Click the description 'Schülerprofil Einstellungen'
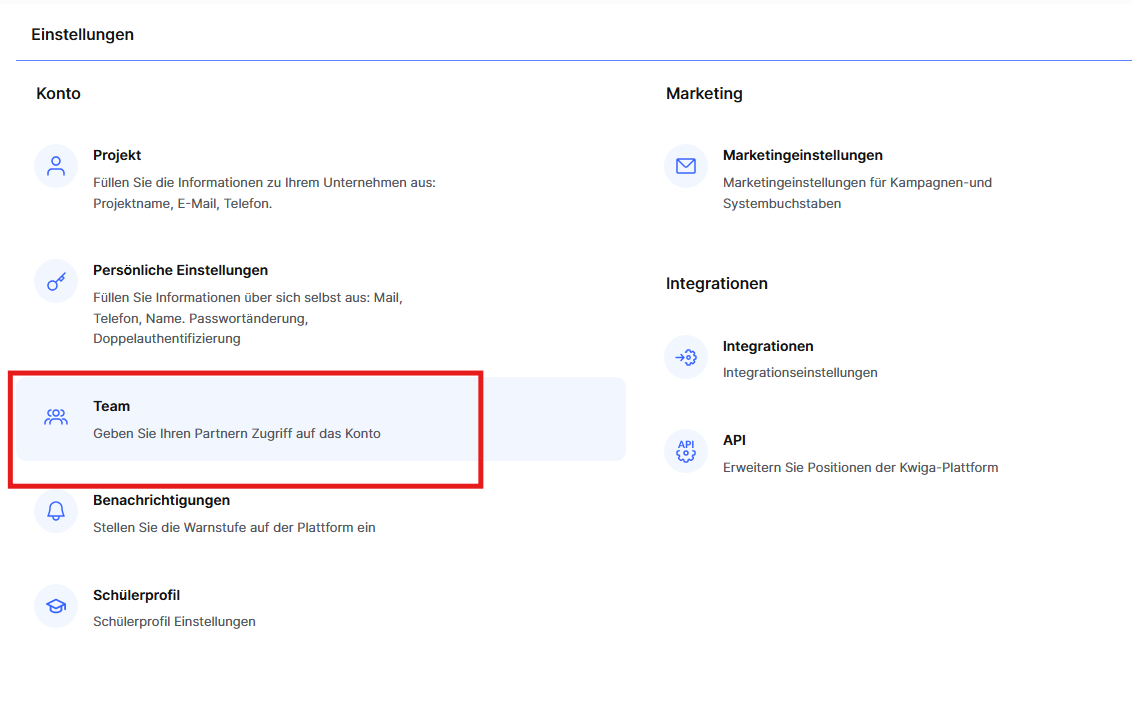The height and width of the screenshot is (707, 1132). 174,621
